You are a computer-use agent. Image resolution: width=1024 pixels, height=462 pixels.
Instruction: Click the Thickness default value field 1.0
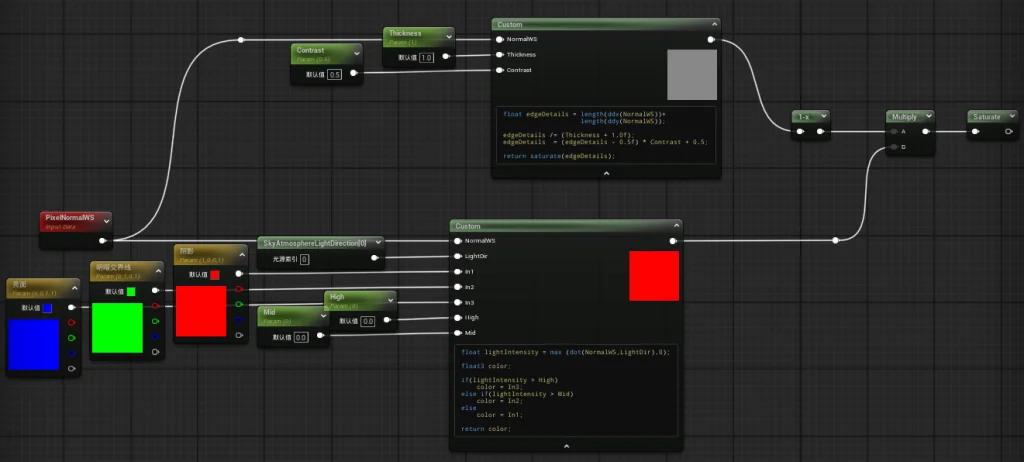coord(426,58)
